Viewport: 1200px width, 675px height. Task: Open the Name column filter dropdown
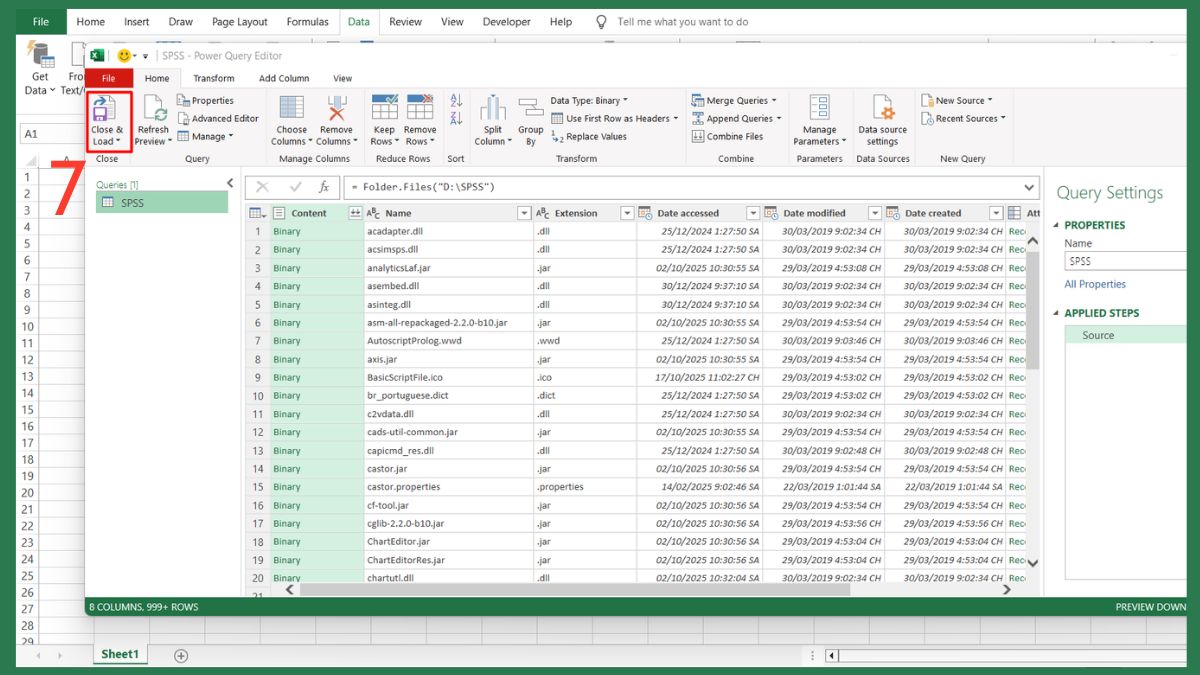pos(524,212)
